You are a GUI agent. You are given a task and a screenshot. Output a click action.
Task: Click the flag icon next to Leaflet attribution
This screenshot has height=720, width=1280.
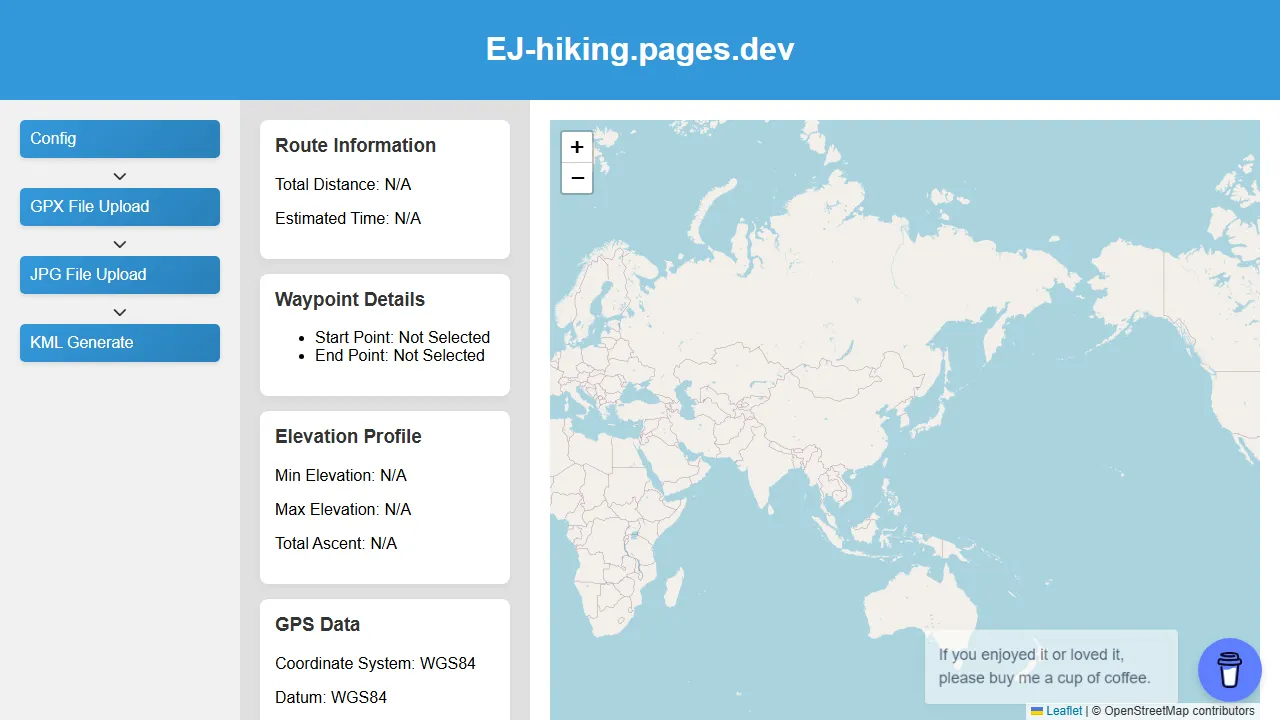(x=1035, y=711)
